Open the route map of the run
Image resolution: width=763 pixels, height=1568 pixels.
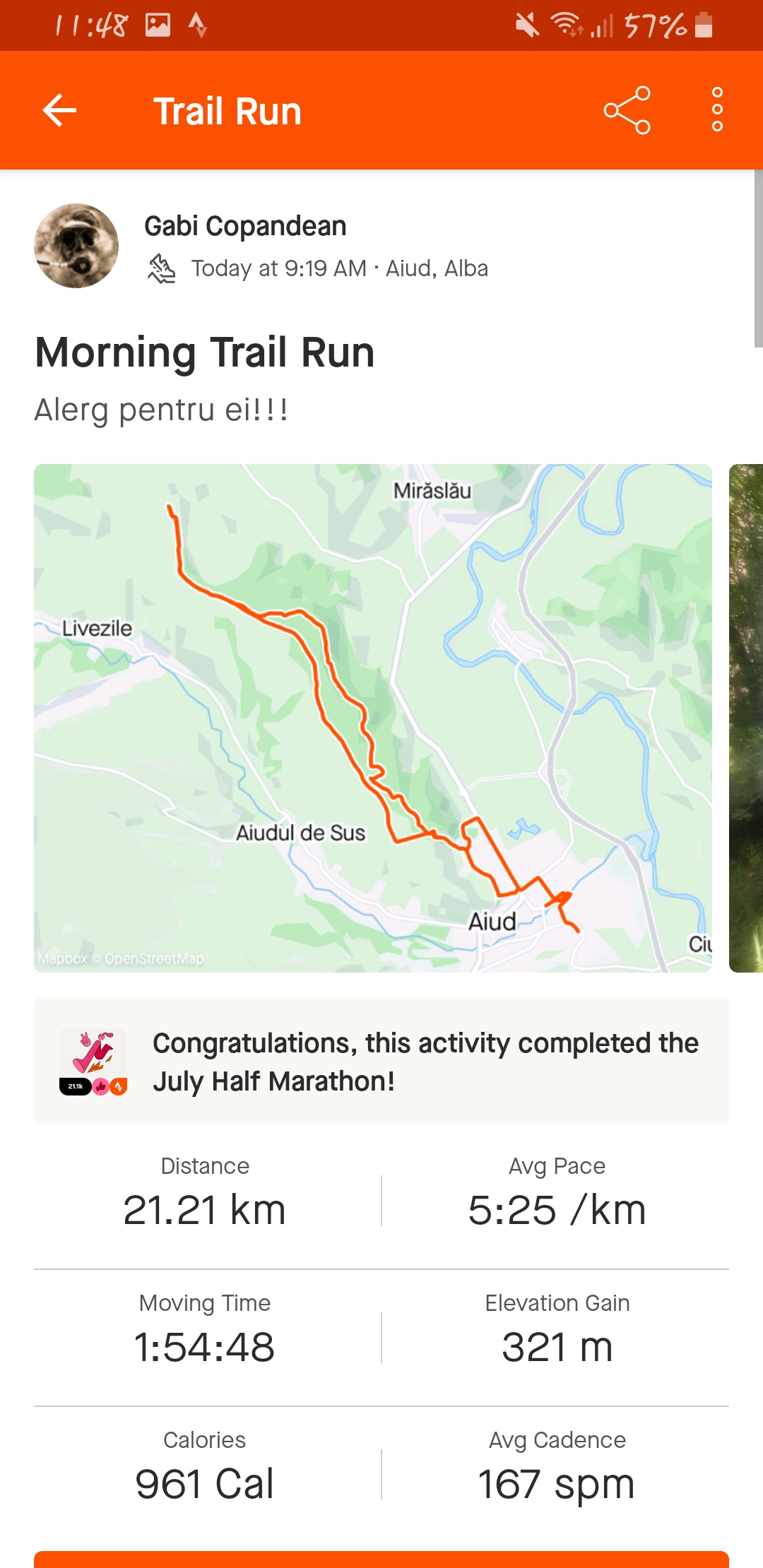pyautogui.click(x=372, y=718)
